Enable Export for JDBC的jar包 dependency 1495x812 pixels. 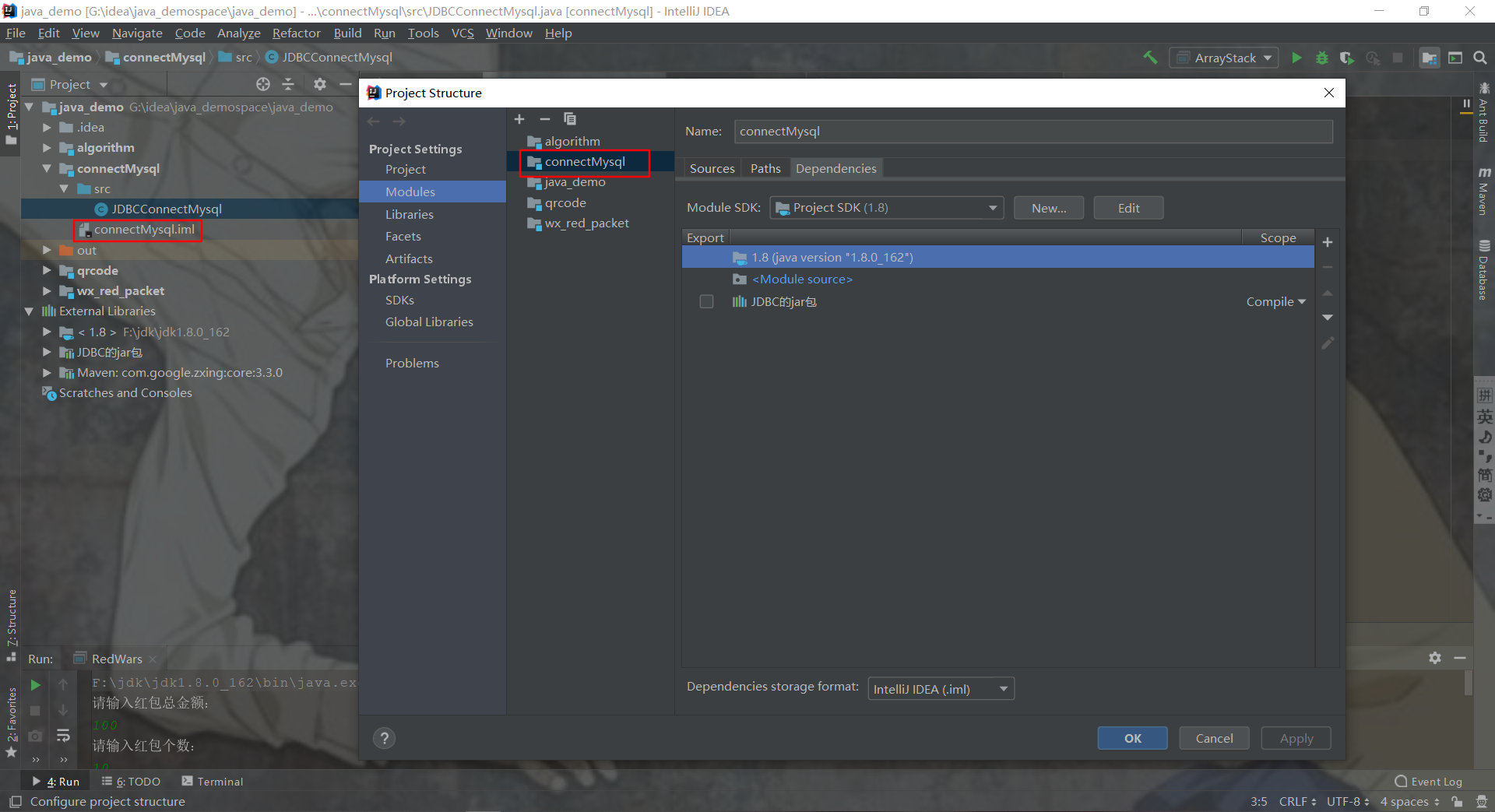pyautogui.click(x=706, y=301)
